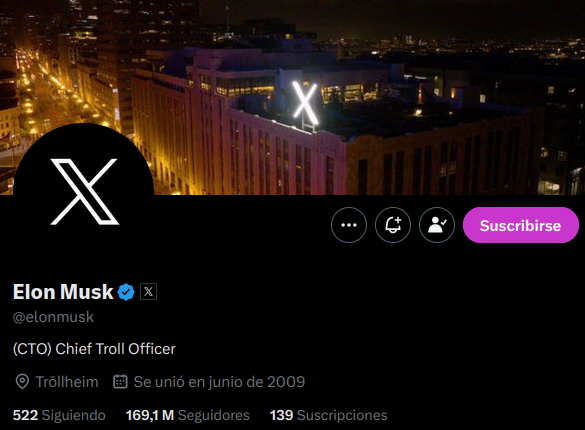Click the blue verified checkmark badge

pos(126,292)
